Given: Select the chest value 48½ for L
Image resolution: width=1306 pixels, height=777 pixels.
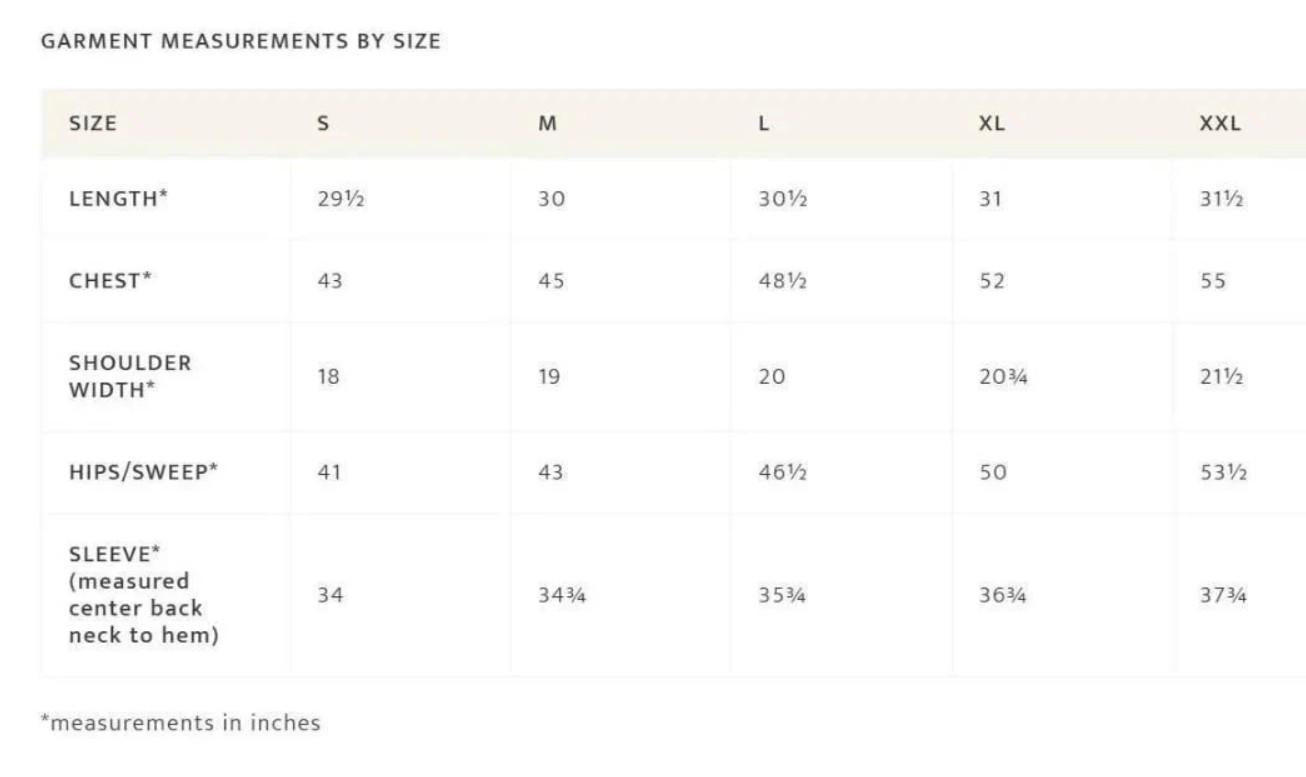Looking at the screenshot, I should [783, 281].
